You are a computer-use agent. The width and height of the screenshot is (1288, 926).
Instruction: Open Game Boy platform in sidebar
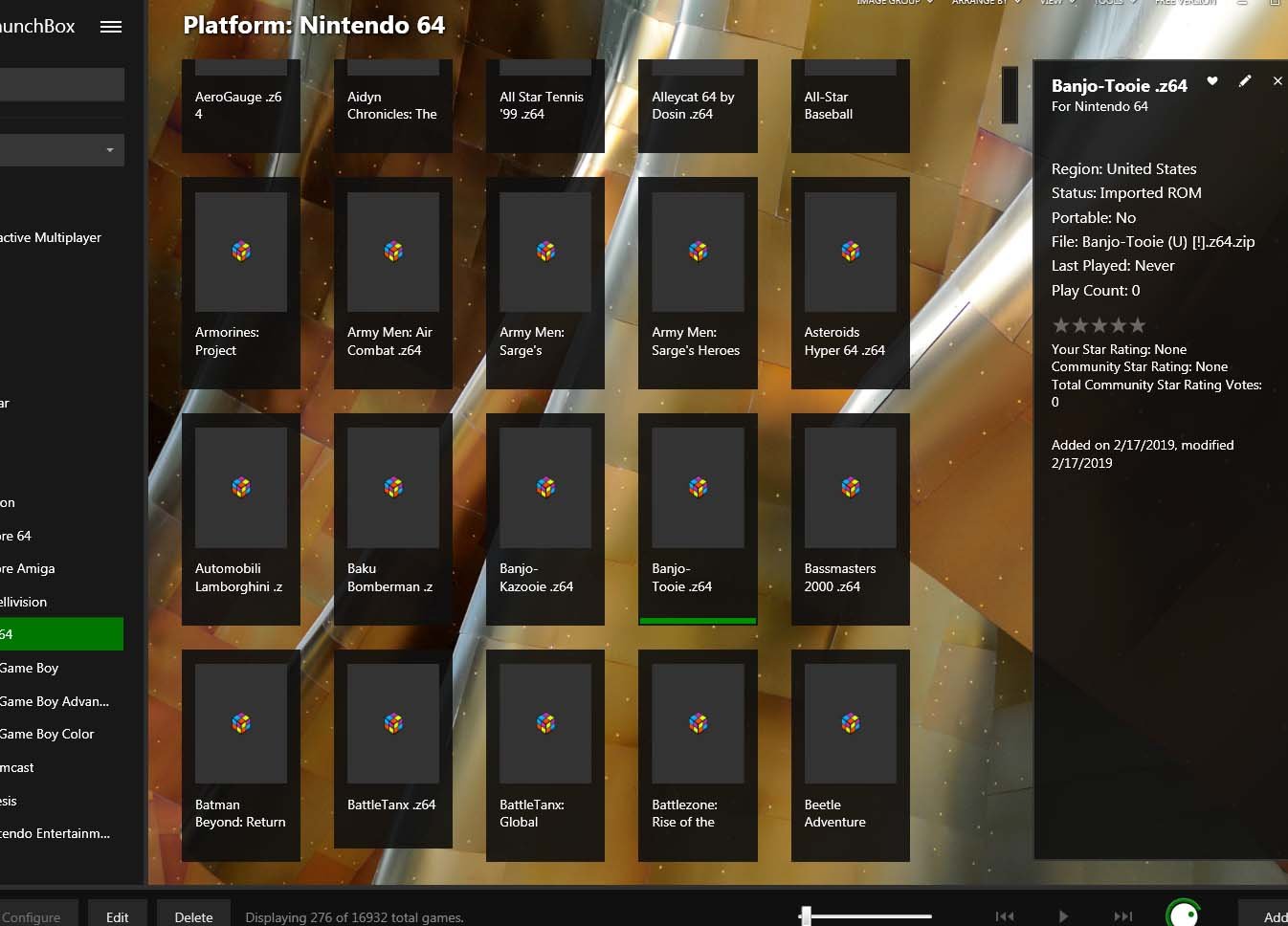point(61,668)
